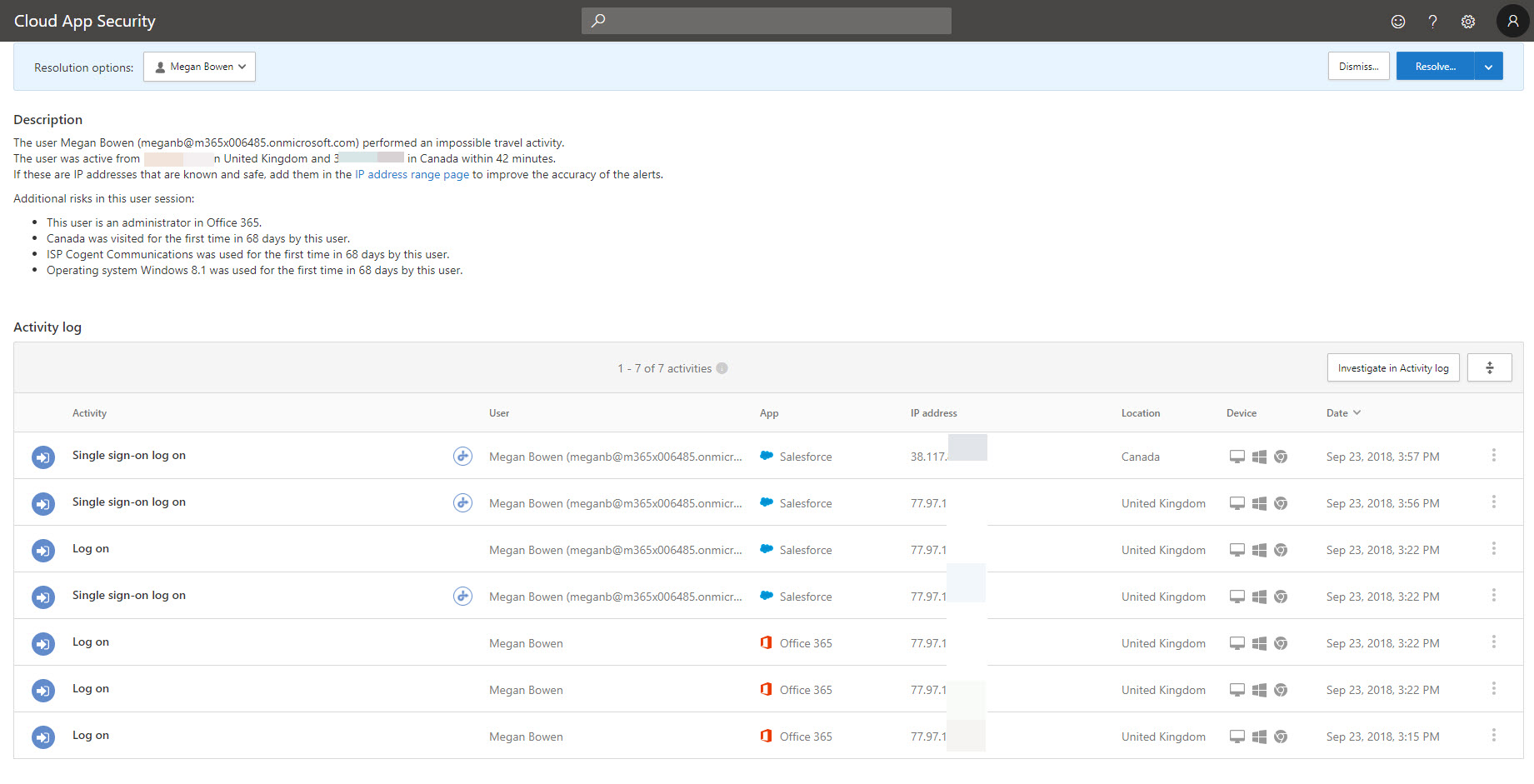Click the desktop device icon at 3:57 PM row
This screenshot has width=1534, height=784.
click(x=1237, y=457)
